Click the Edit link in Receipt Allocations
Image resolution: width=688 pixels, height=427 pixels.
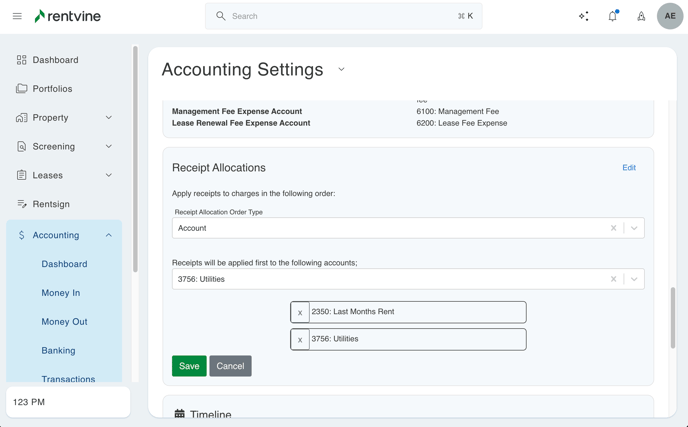point(629,168)
